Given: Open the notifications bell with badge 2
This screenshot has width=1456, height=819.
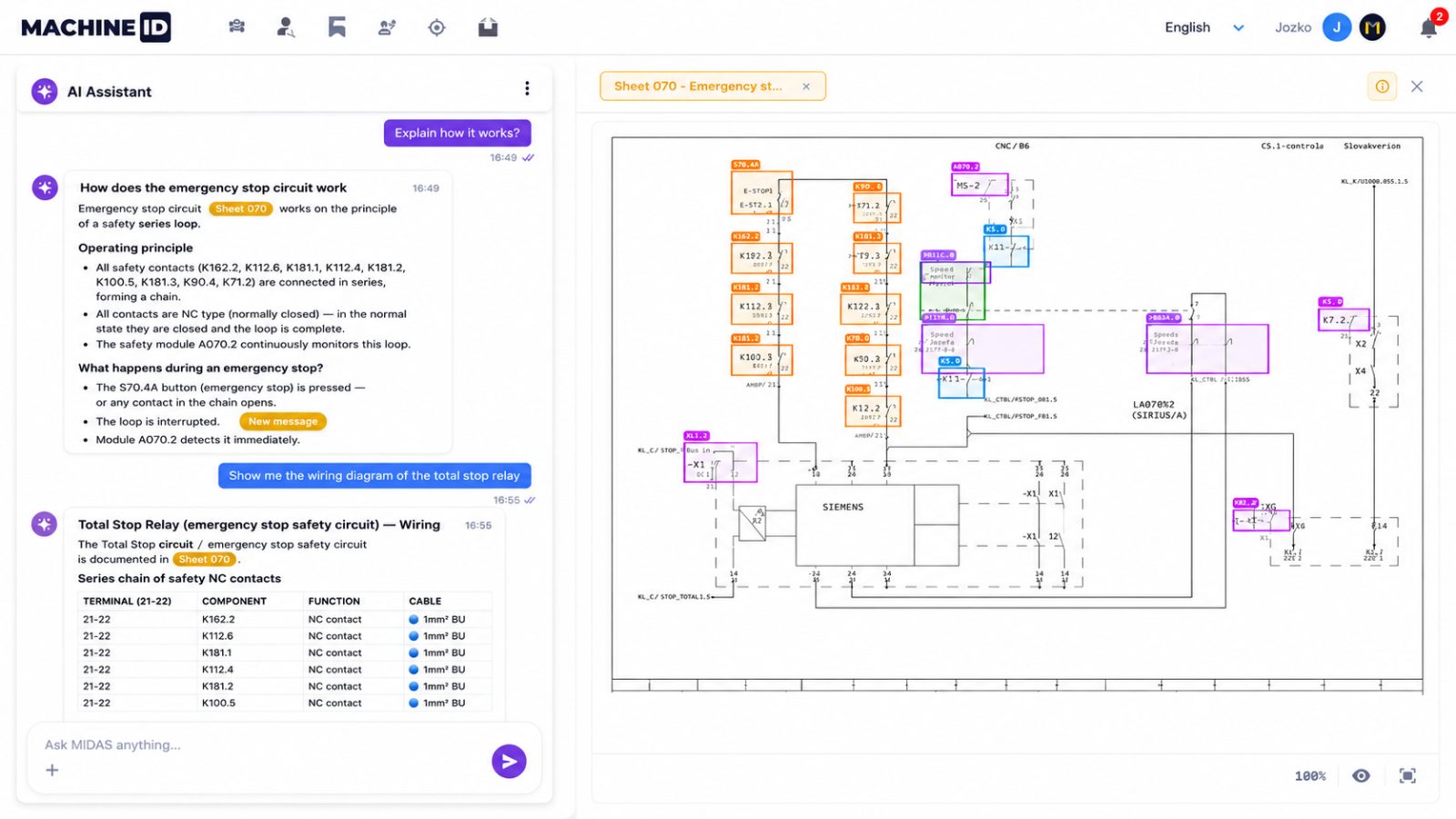Looking at the screenshot, I should [x=1429, y=27].
